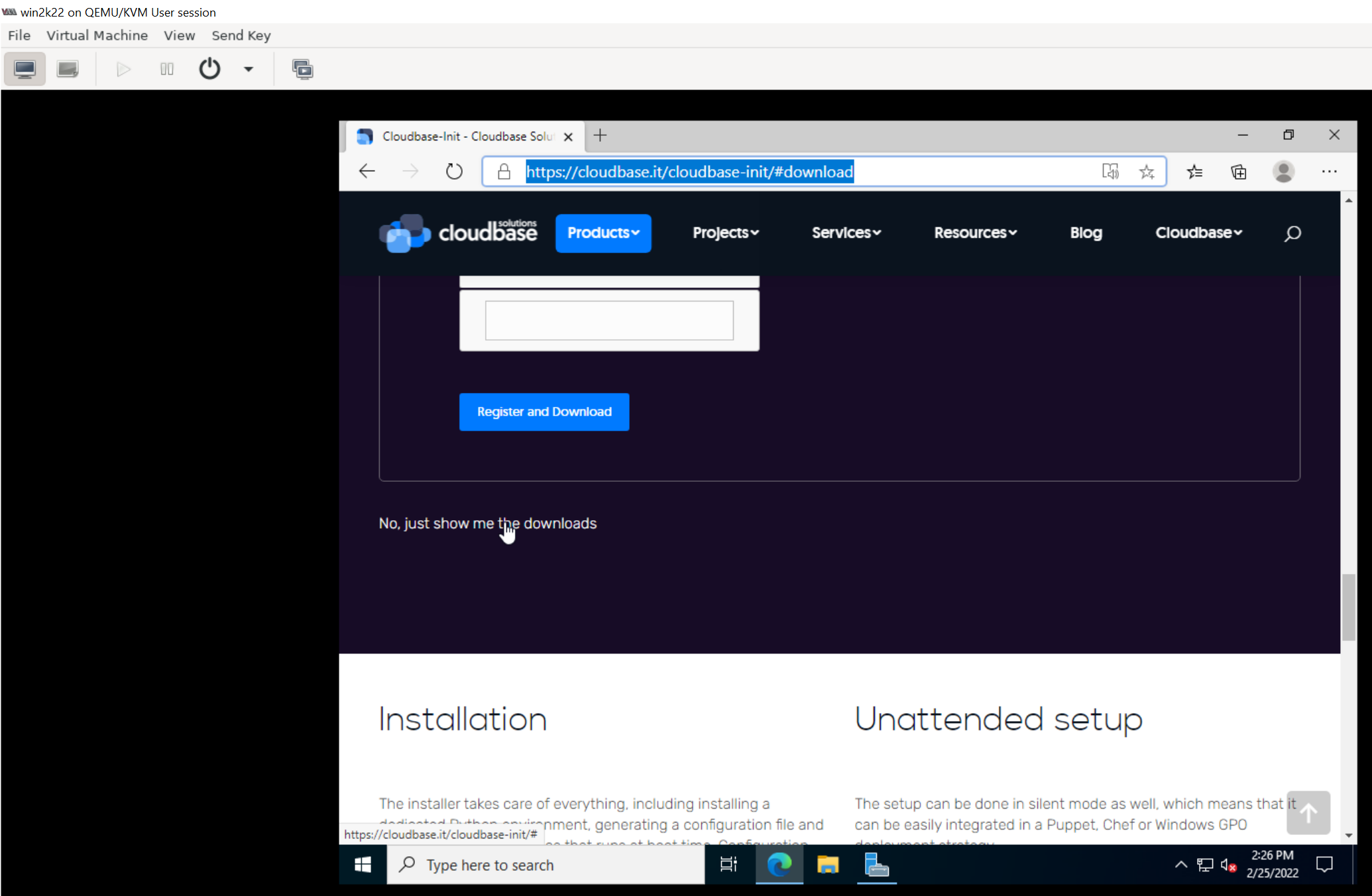
Task: Click the Blog menu item
Action: pyautogui.click(x=1085, y=232)
